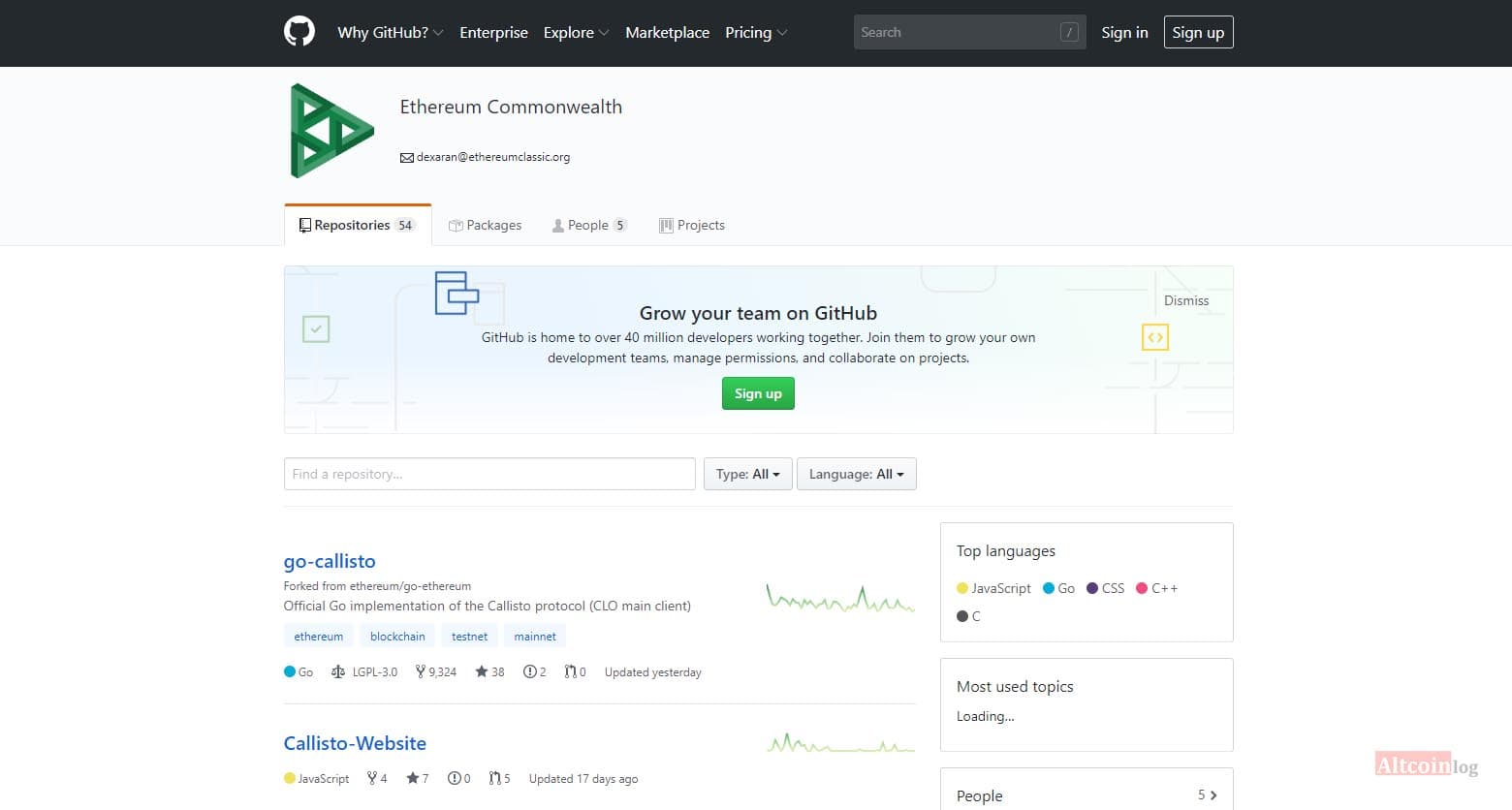Click Sign in at the top
Screen dimensions: 1512x810
1124,32
